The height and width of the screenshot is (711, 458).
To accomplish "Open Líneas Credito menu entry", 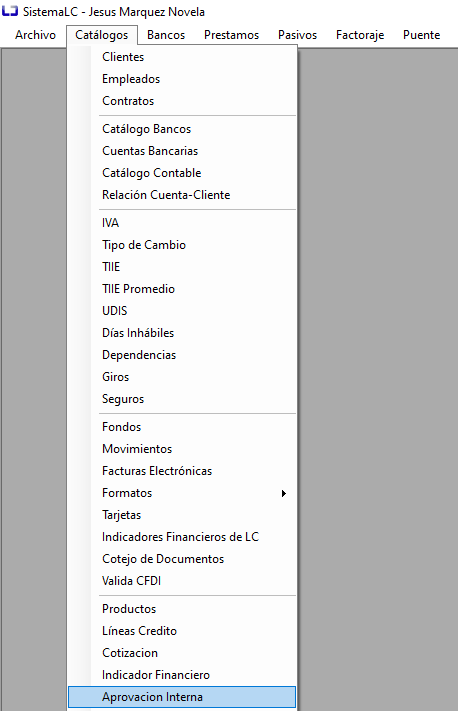I will (182, 631).
